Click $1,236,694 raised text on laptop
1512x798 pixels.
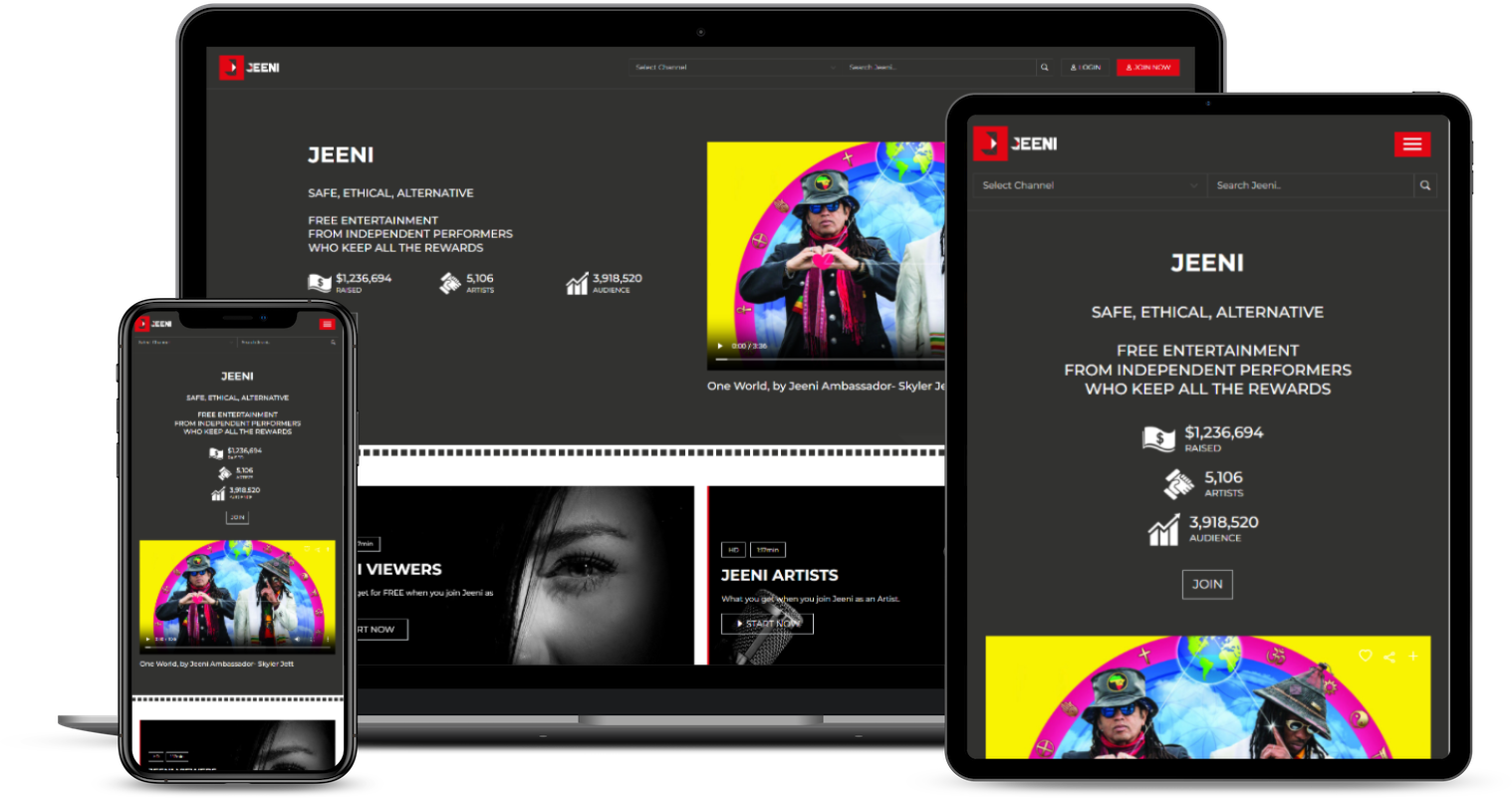[x=364, y=279]
